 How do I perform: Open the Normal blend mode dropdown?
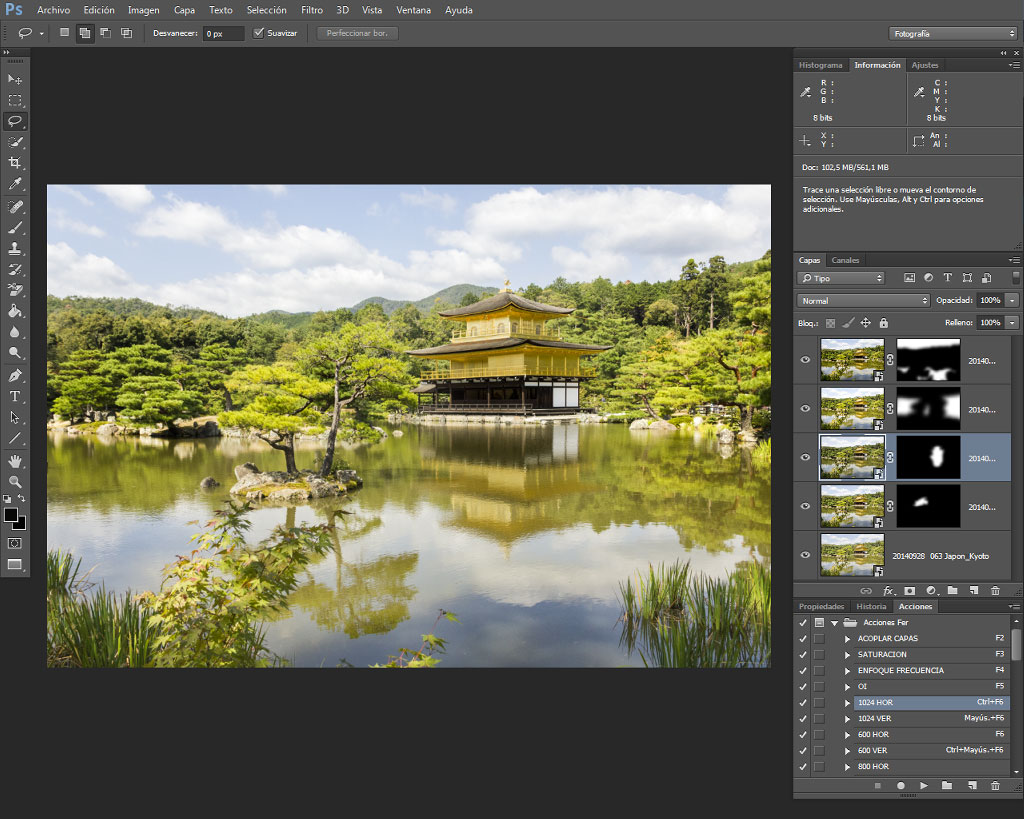tap(863, 300)
